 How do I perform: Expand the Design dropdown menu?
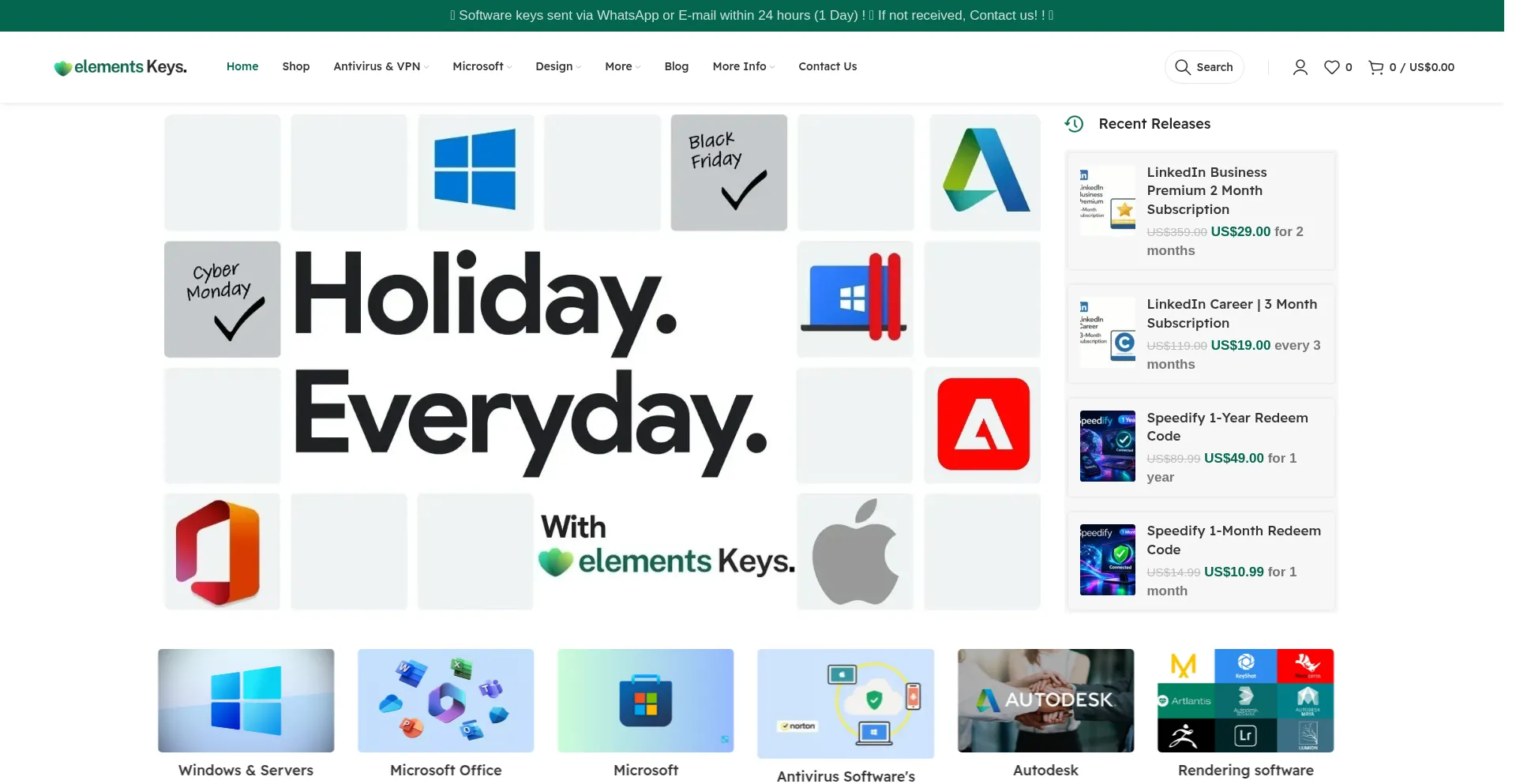558,67
